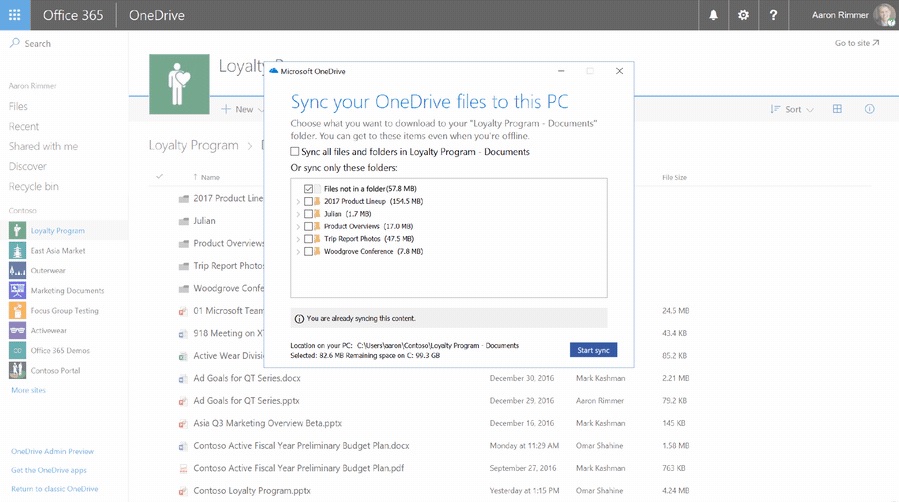Switch to tiles view icon
This screenshot has height=502, width=899.
(837, 109)
